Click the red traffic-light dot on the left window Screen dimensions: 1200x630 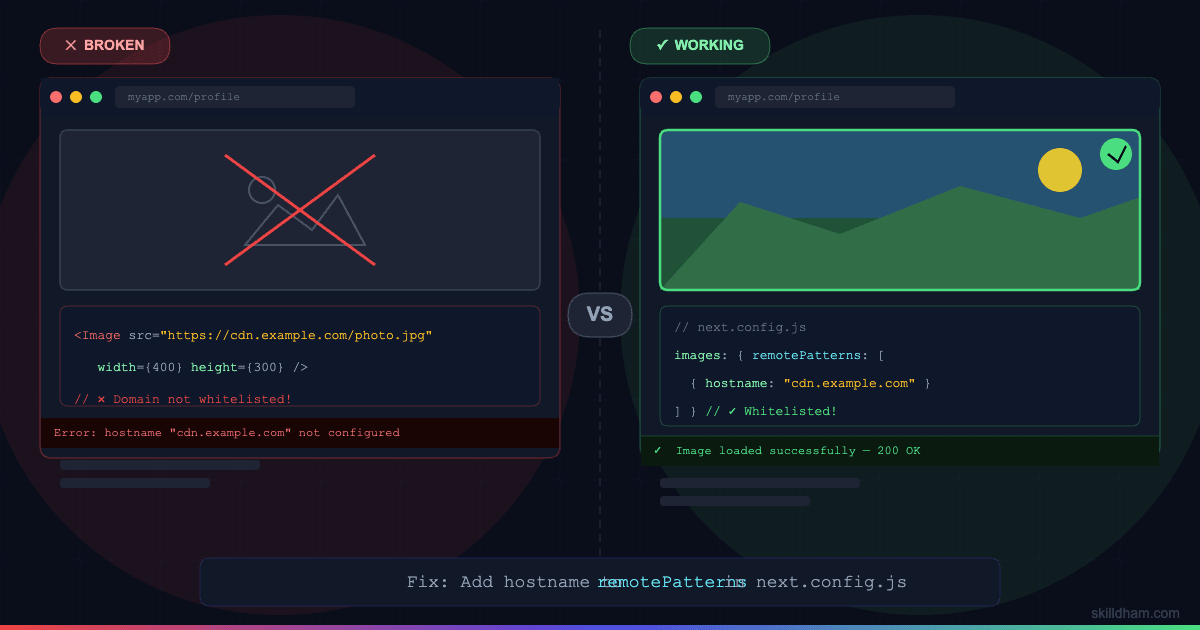click(55, 96)
